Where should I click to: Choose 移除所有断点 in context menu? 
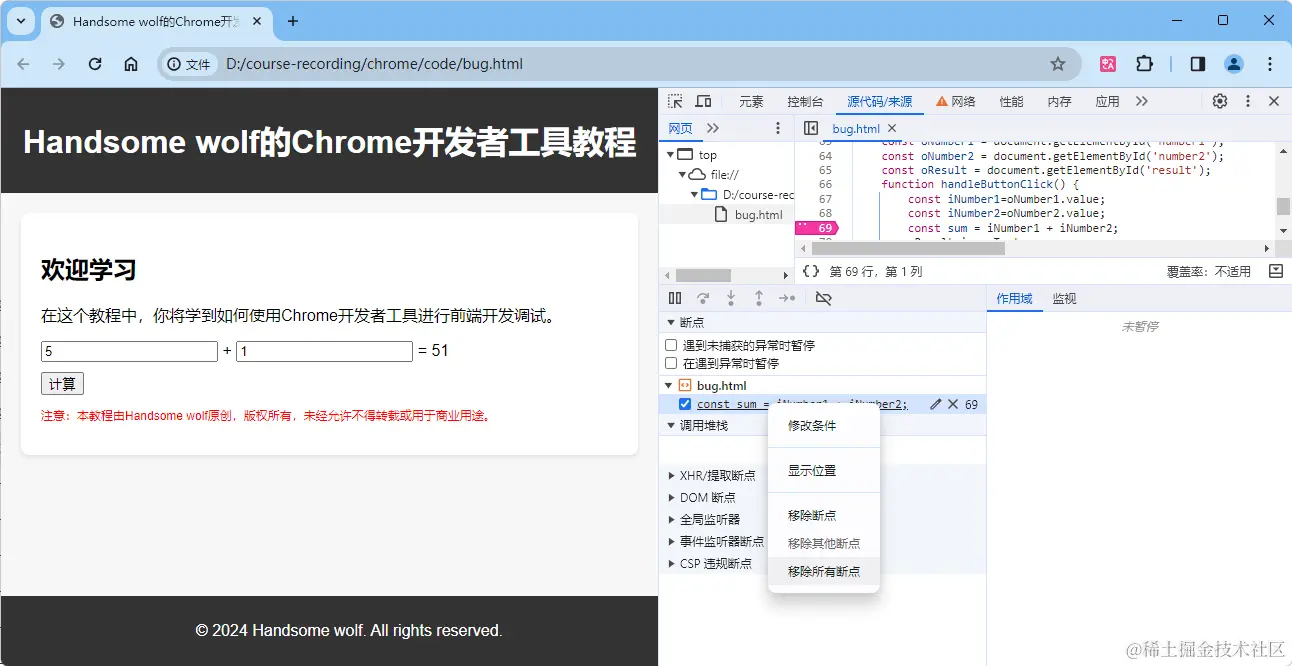[x=824, y=571]
